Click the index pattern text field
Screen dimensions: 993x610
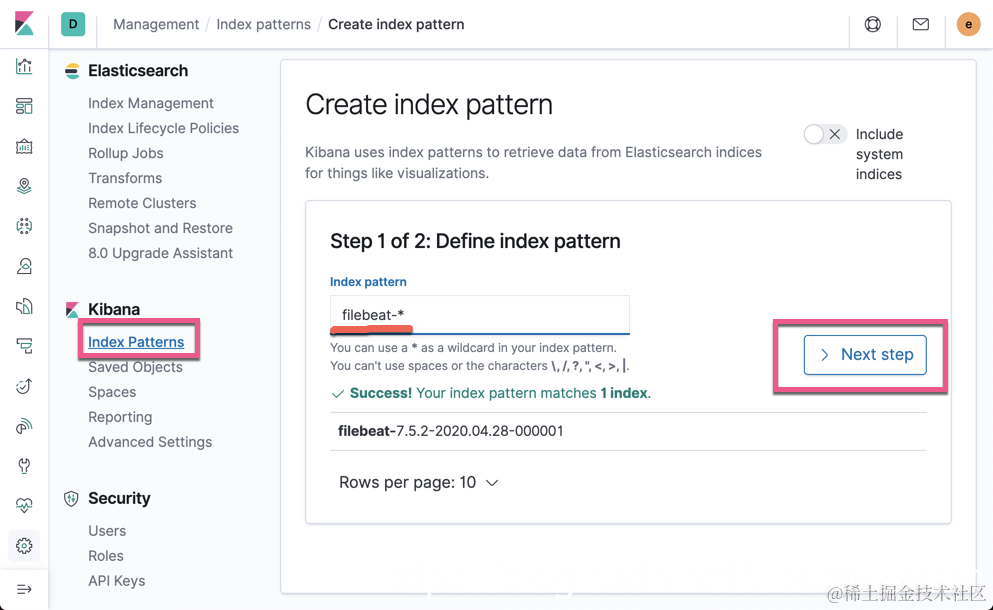point(480,315)
